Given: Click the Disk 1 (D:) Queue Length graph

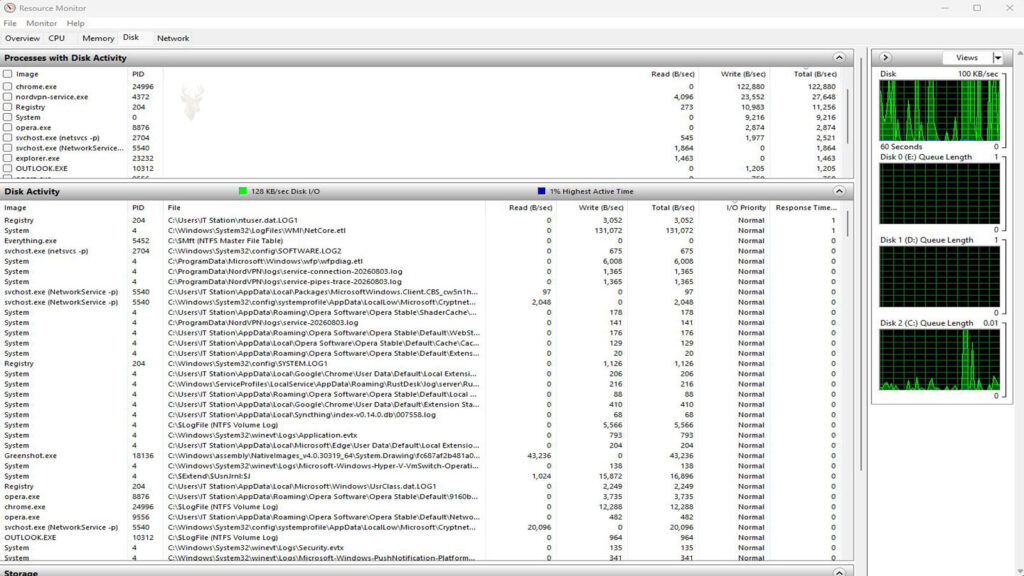Looking at the screenshot, I should pos(939,277).
